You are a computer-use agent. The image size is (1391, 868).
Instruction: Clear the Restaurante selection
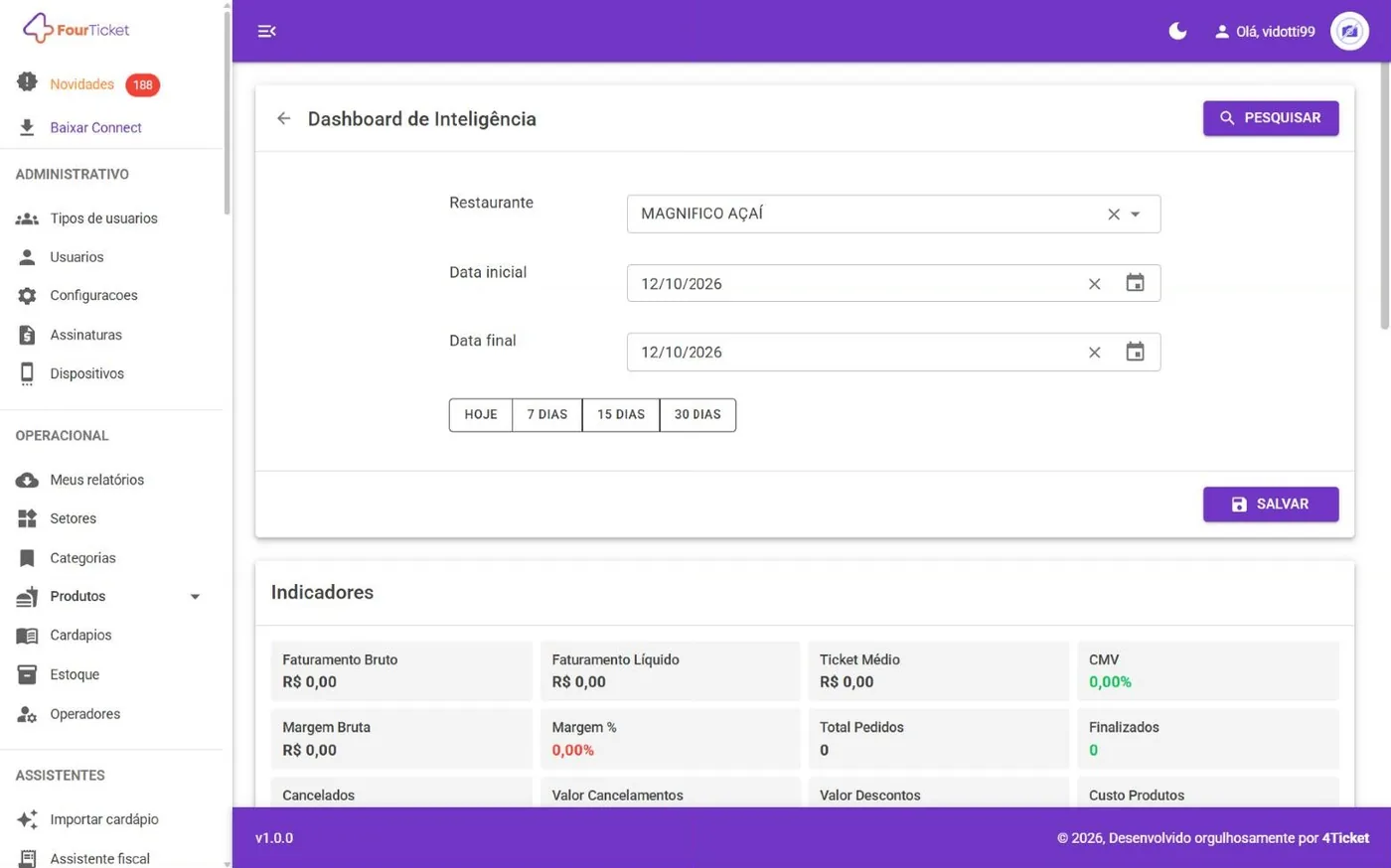coord(1114,215)
